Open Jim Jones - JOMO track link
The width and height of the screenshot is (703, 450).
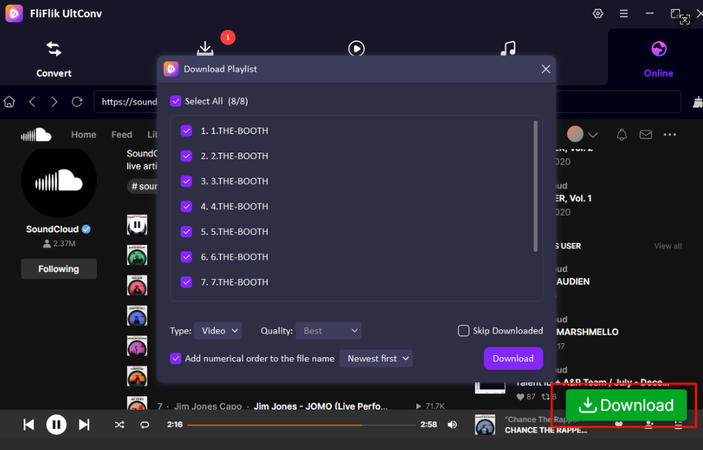[320, 406]
